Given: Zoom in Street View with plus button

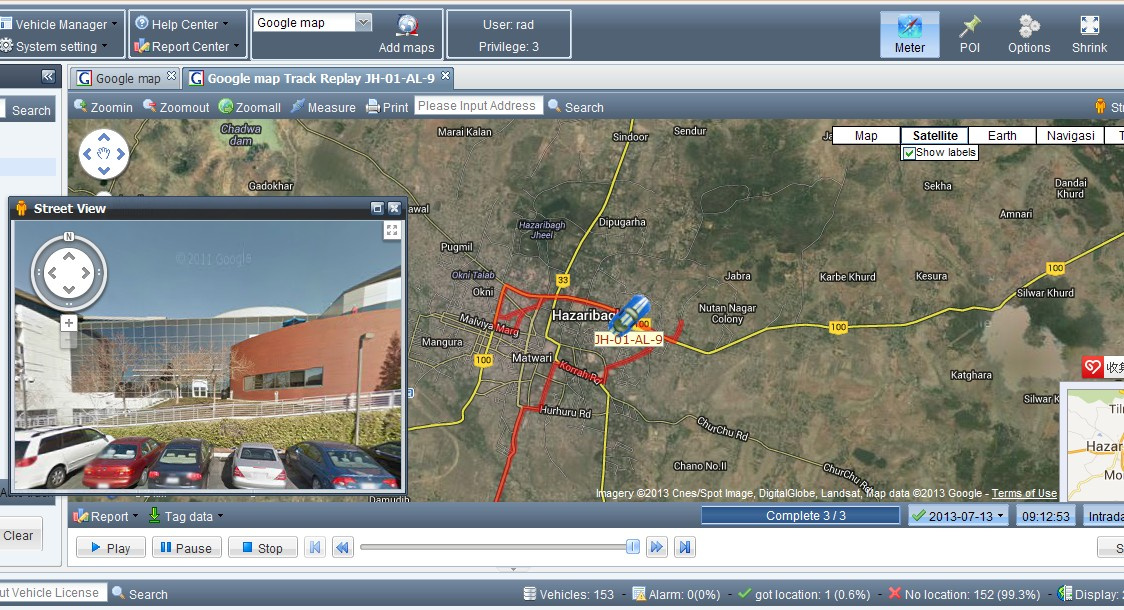Looking at the screenshot, I should 69,323.
